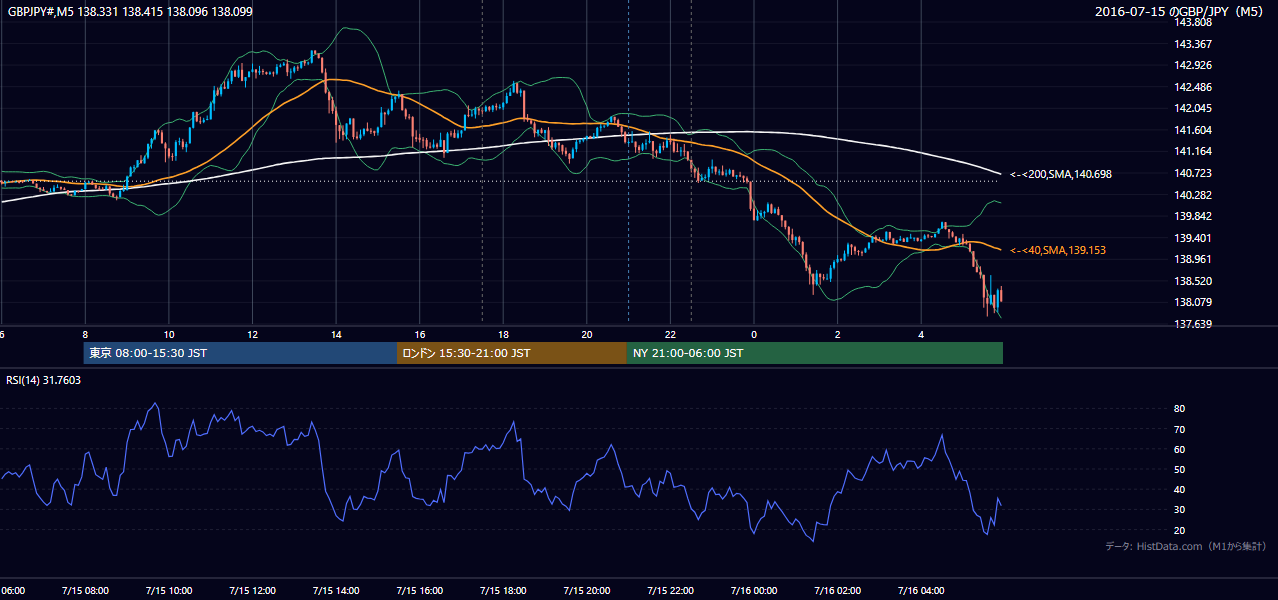Viewport: 1278px width, 600px height.
Task: Click the date label 7/16 04:00
Action: pos(922,590)
